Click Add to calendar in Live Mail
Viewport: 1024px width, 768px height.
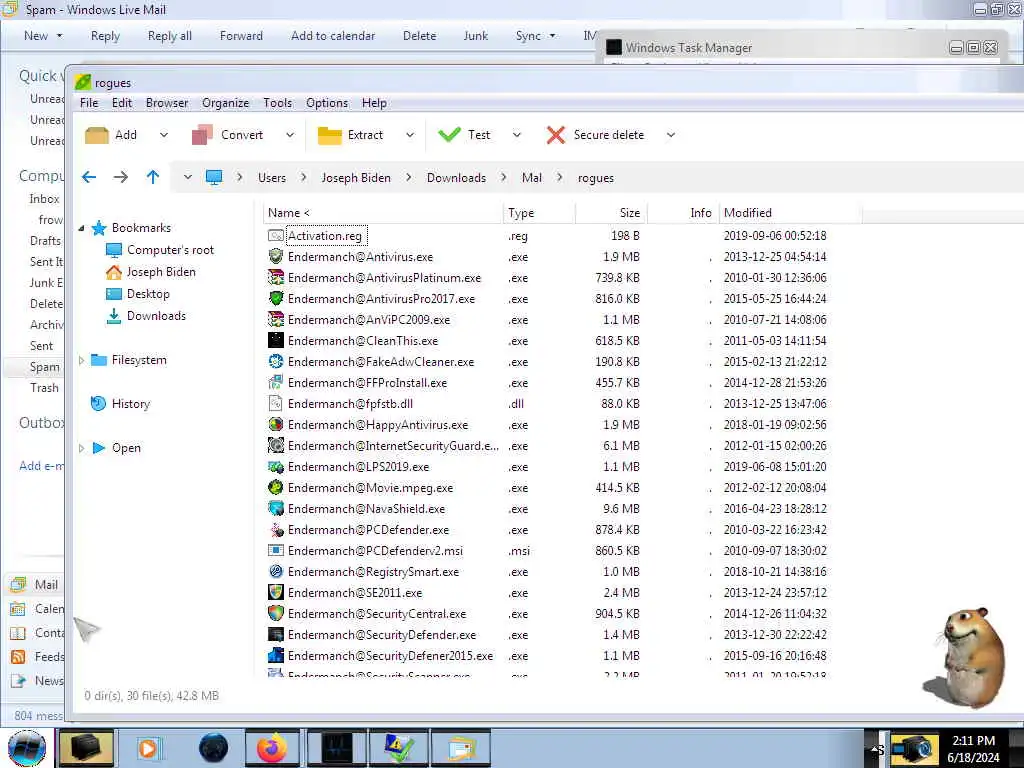tap(333, 36)
